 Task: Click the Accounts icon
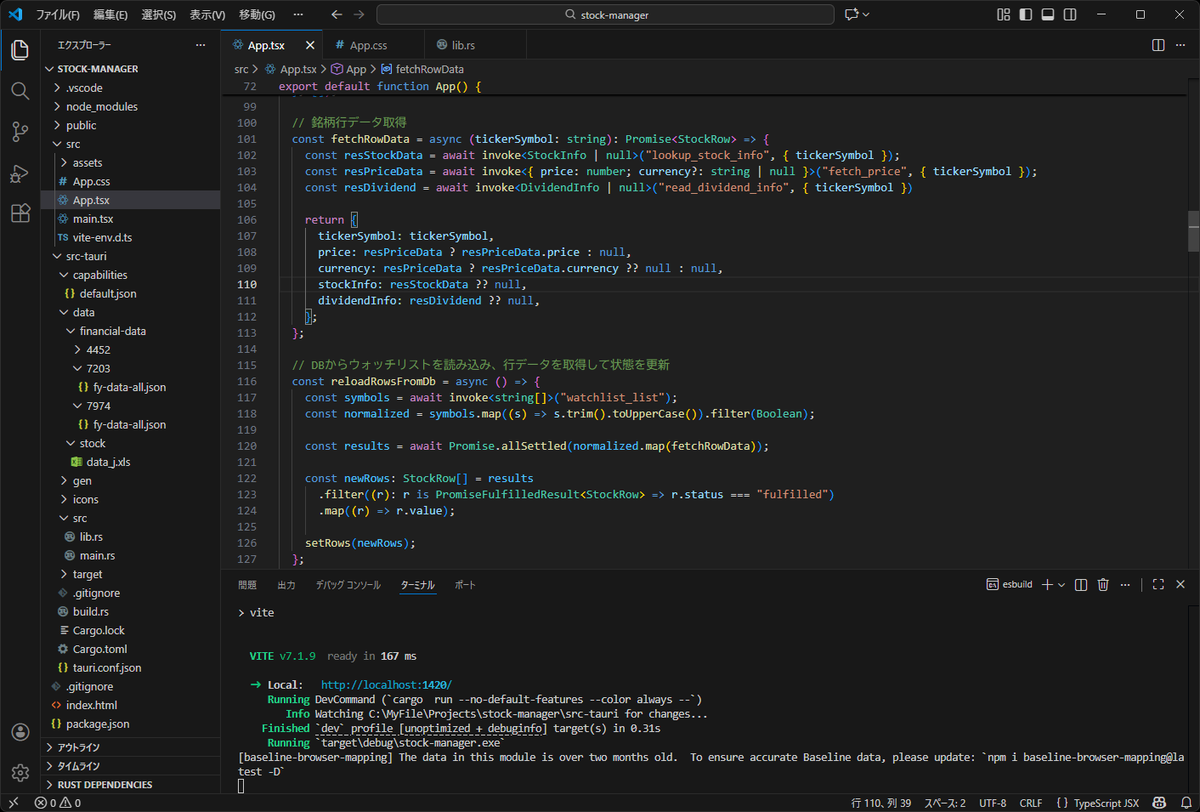pyautogui.click(x=20, y=732)
